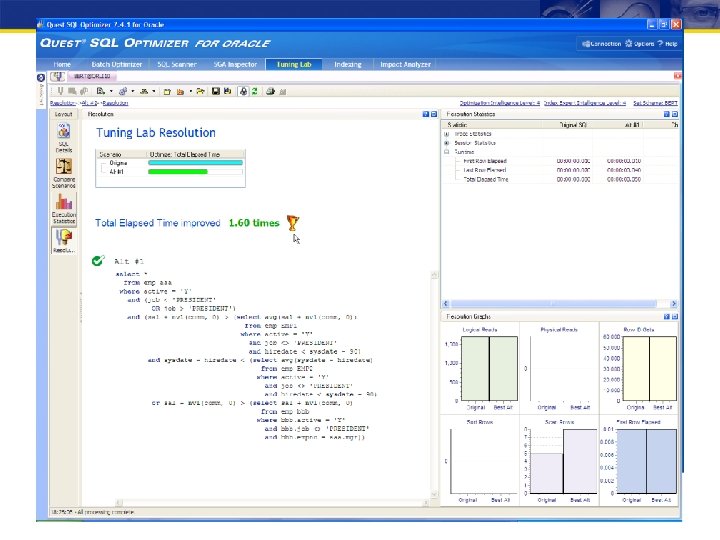The image size is (720, 540).
Task: Switch to the SGA Inspector tab
Action: point(235,64)
